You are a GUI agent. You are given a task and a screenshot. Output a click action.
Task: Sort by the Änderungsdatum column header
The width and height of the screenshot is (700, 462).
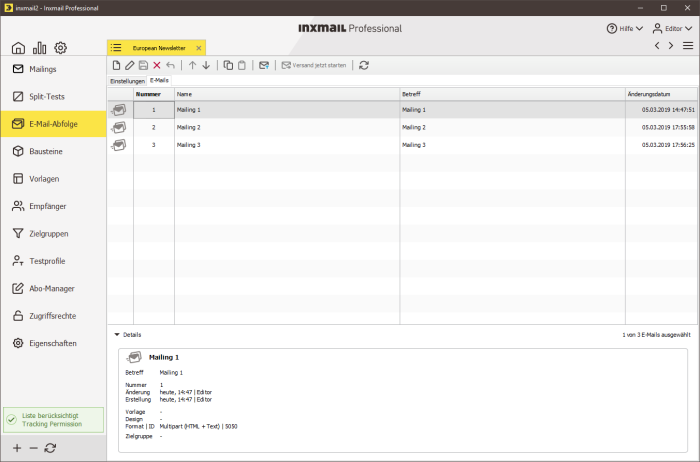[x=661, y=94]
